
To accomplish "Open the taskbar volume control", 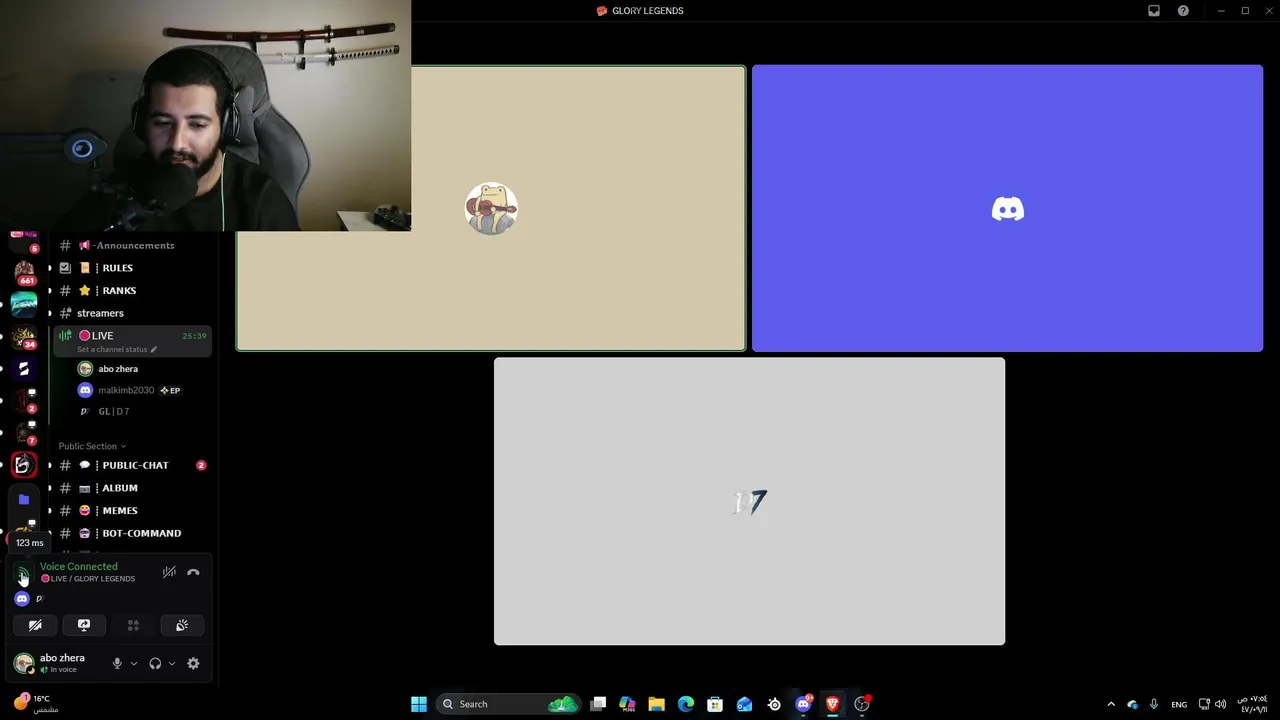I will (1220, 704).
